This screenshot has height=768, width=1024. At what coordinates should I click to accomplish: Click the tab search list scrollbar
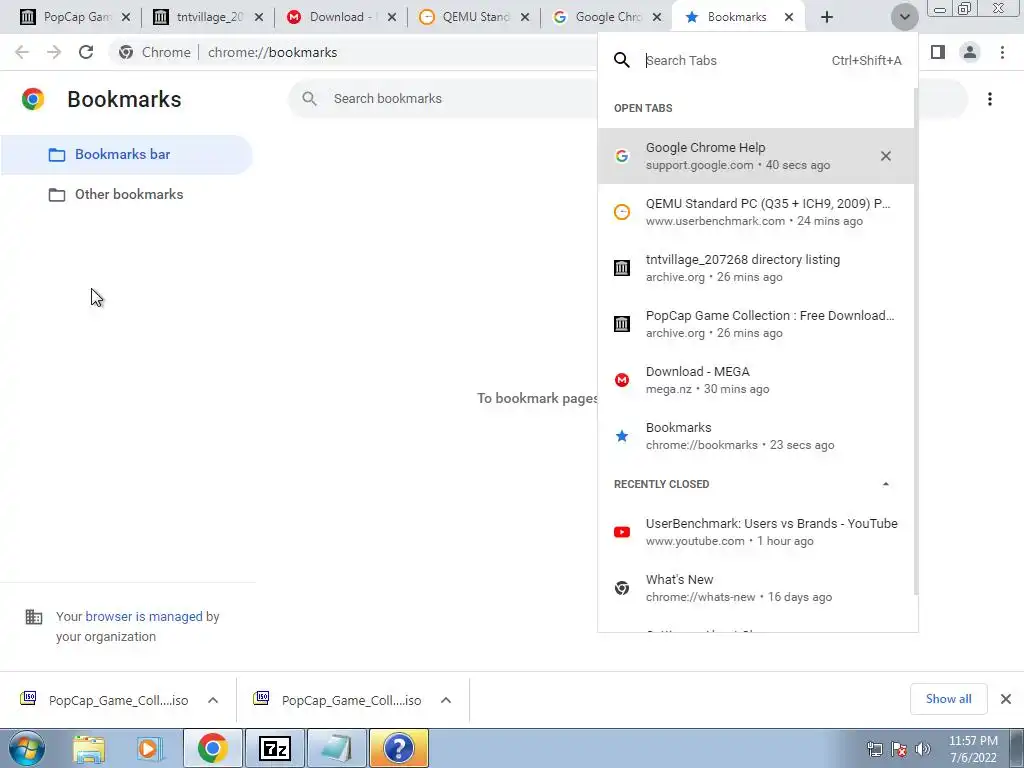coord(916,340)
